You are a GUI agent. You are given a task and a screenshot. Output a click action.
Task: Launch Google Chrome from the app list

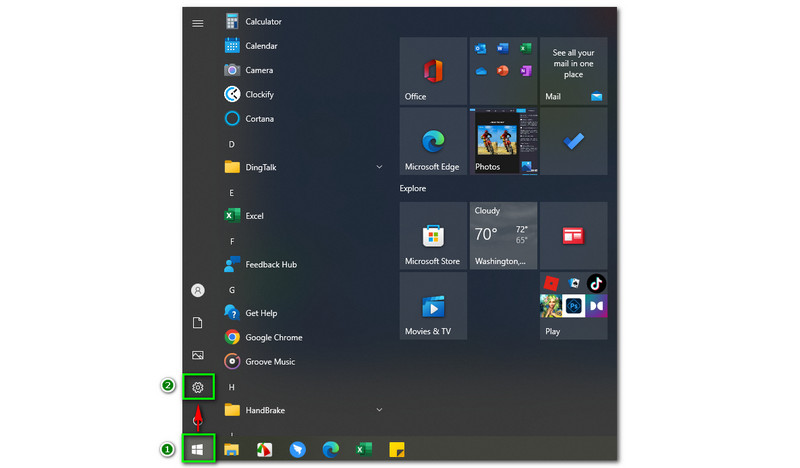click(273, 337)
